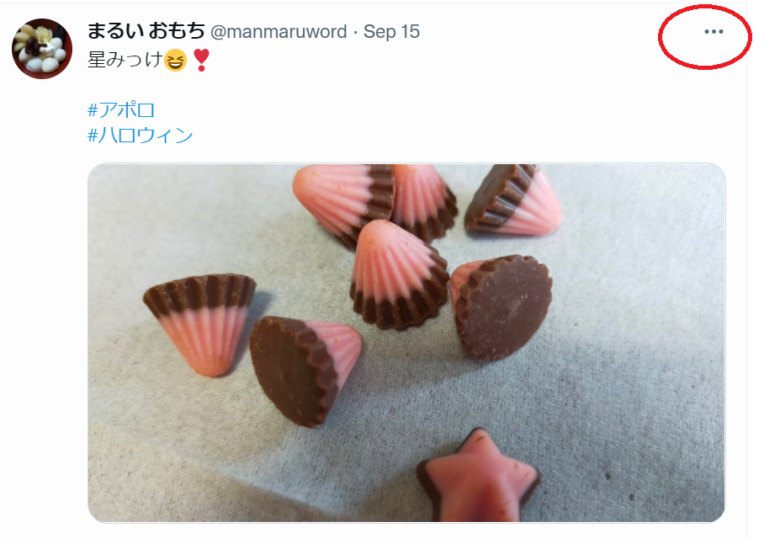This screenshot has width=780, height=538.
Task: Click the red heart exclamation emoji
Action: 201,60
